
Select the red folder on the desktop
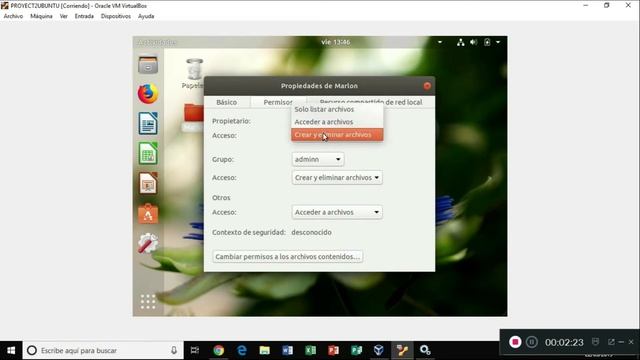[x=193, y=113]
